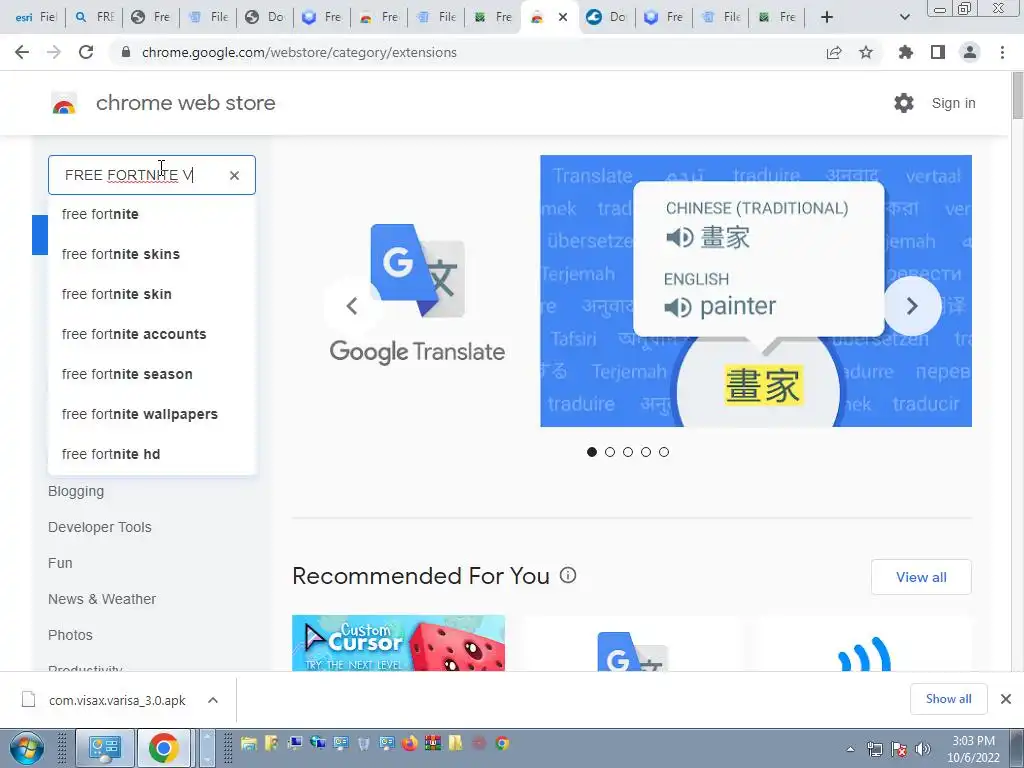The image size is (1024, 768).
Task: Clear the search box with the X icon
Action: click(234, 175)
